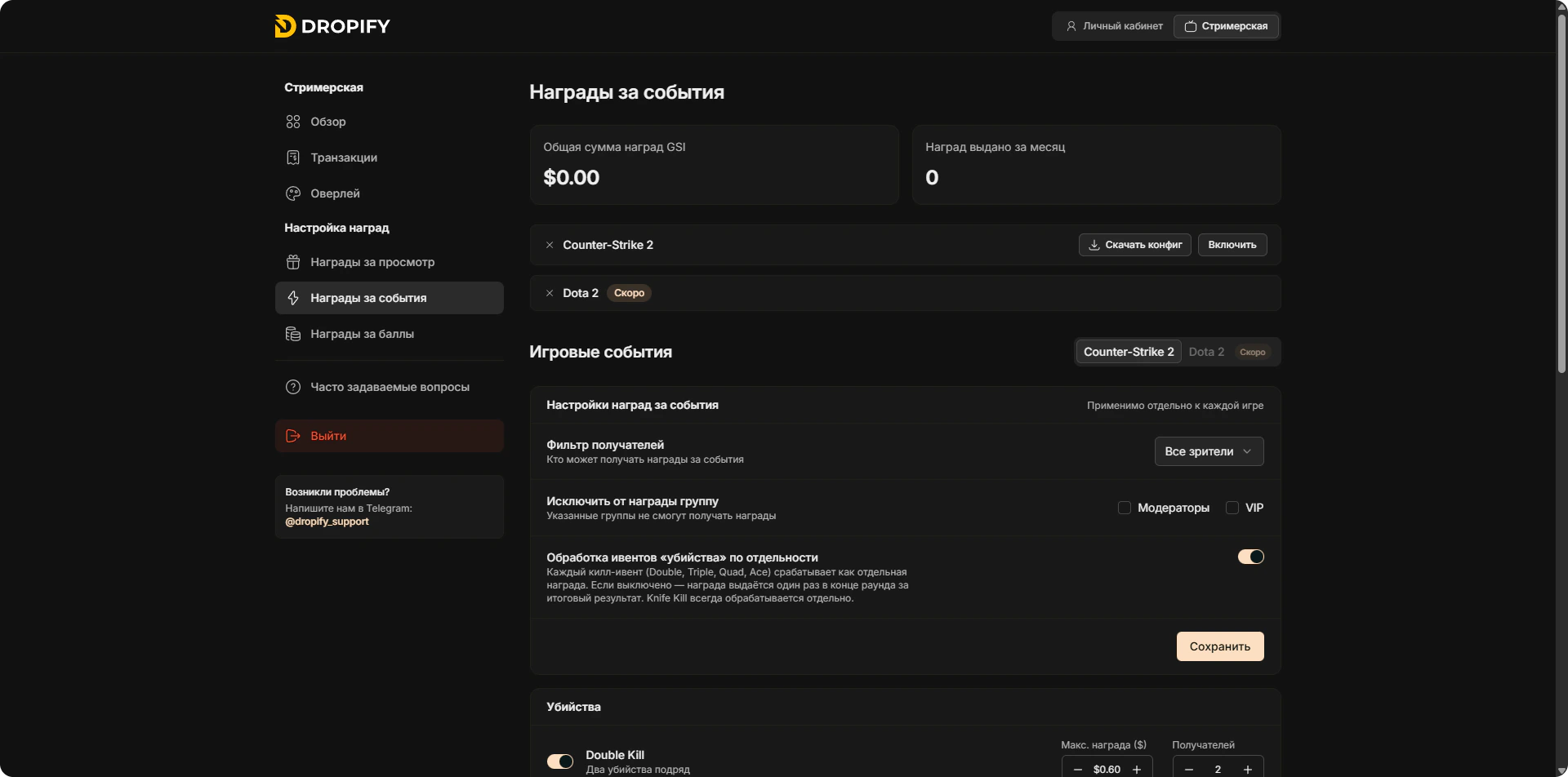Switch to Личный кабинет tab
This screenshot has width=1568, height=777.
(x=1114, y=26)
